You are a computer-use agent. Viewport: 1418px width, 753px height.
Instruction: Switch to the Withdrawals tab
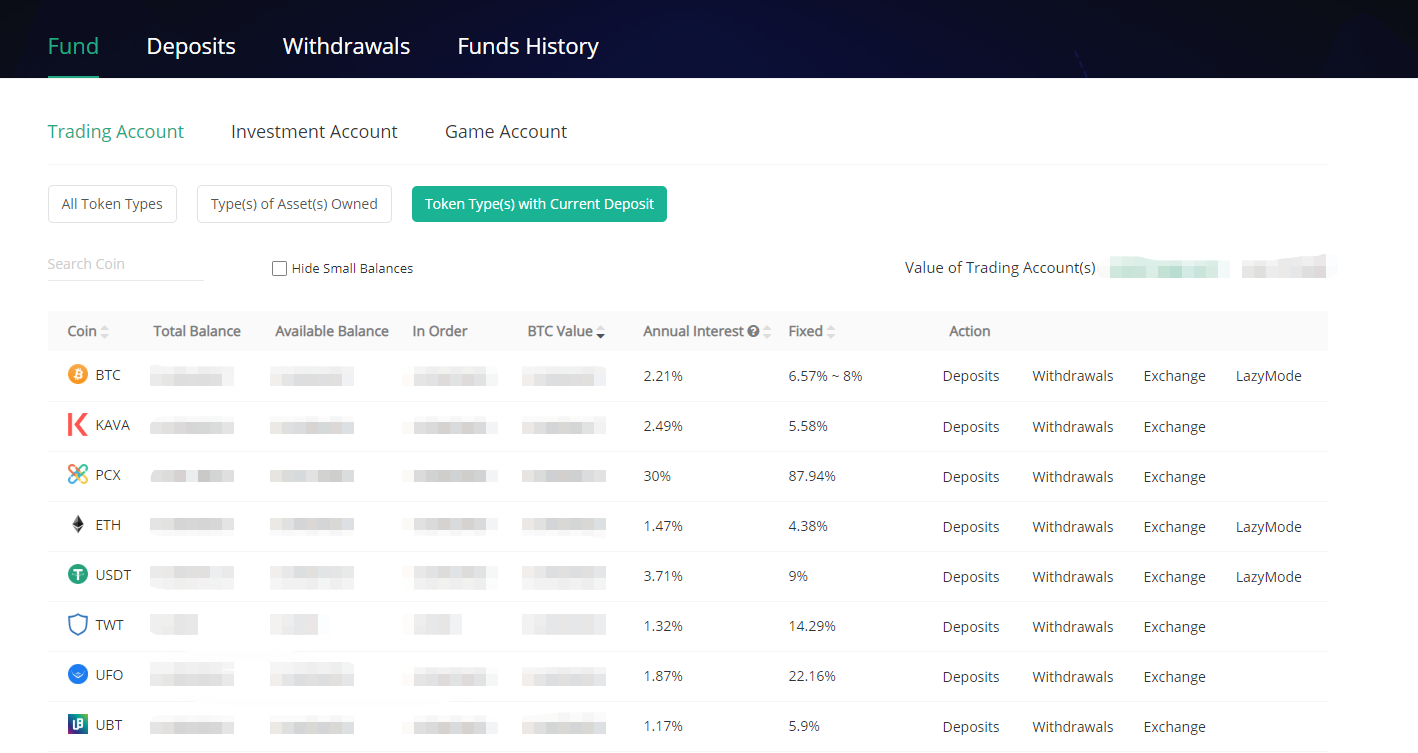(x=346, y=46)
